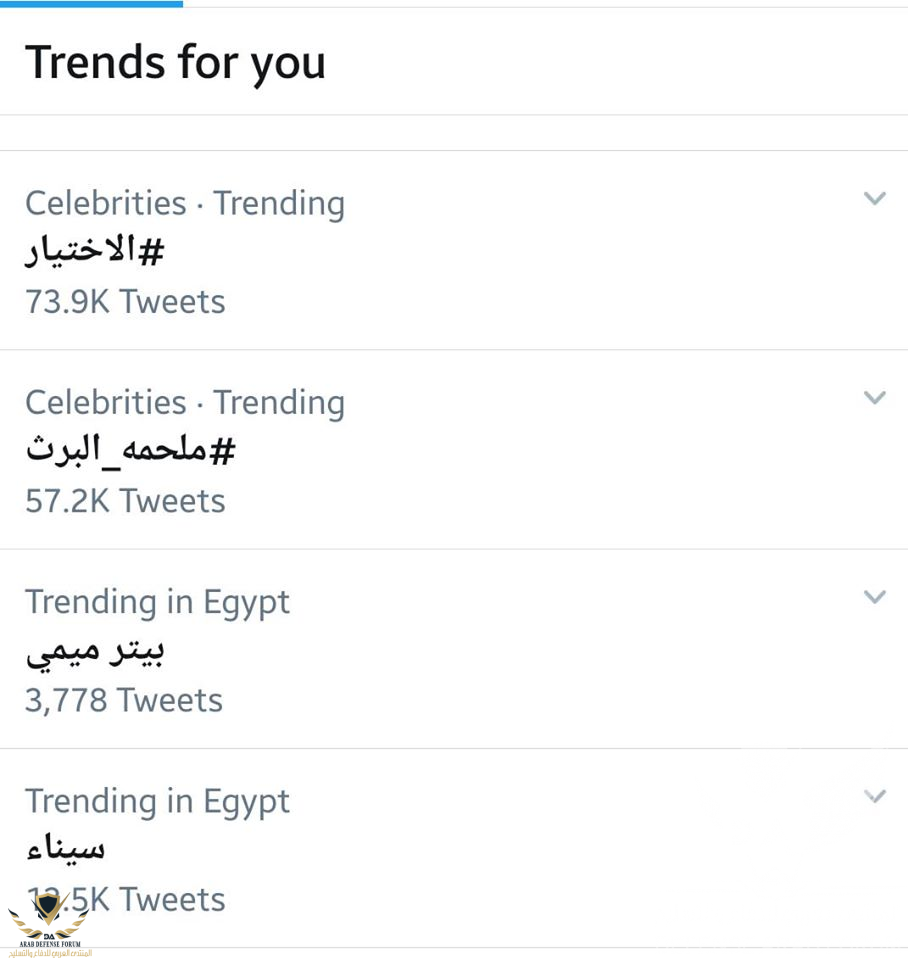Image resolution: width=908 pixels, height=960 pixels.
Task: Click the Tweets count under سيناء
Action: (x=125, y=899)
